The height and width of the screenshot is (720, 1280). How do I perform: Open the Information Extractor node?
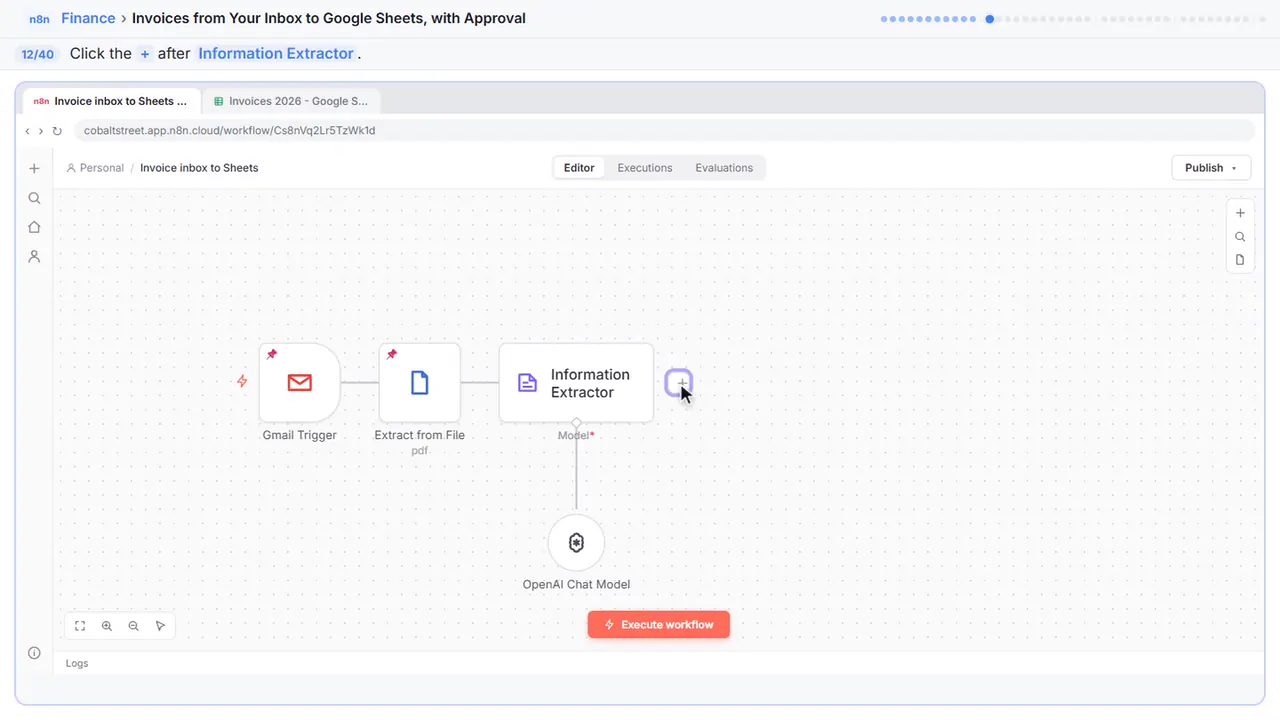click(x=576, y=382)
